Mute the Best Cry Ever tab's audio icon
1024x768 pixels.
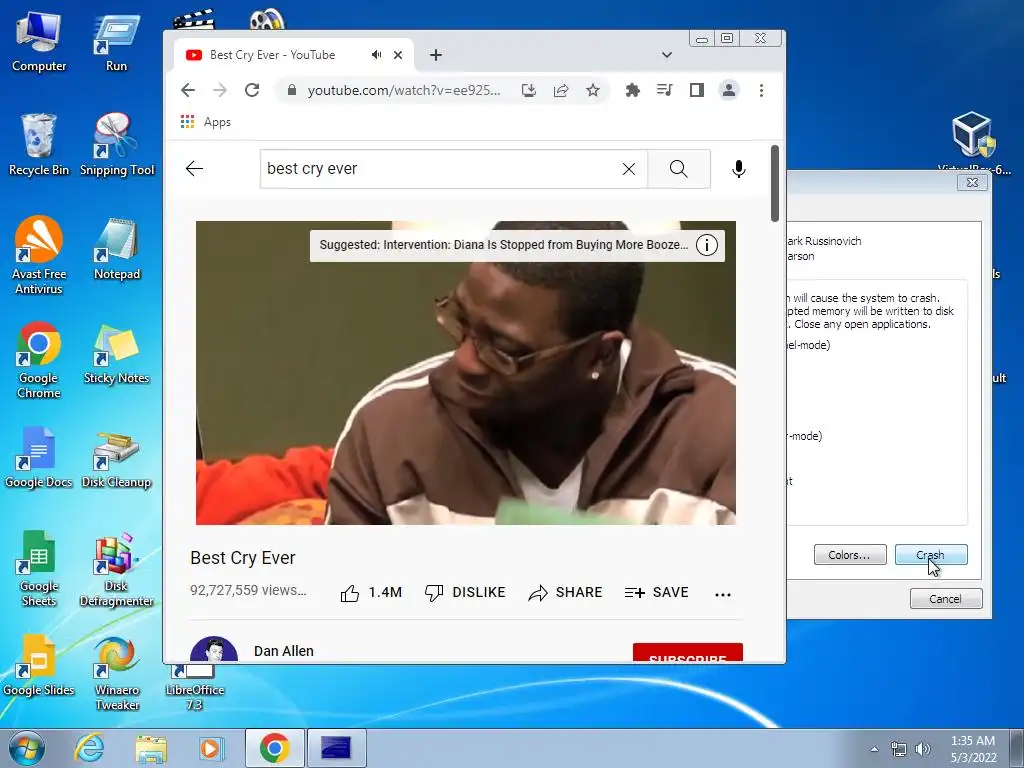[376, 55]
